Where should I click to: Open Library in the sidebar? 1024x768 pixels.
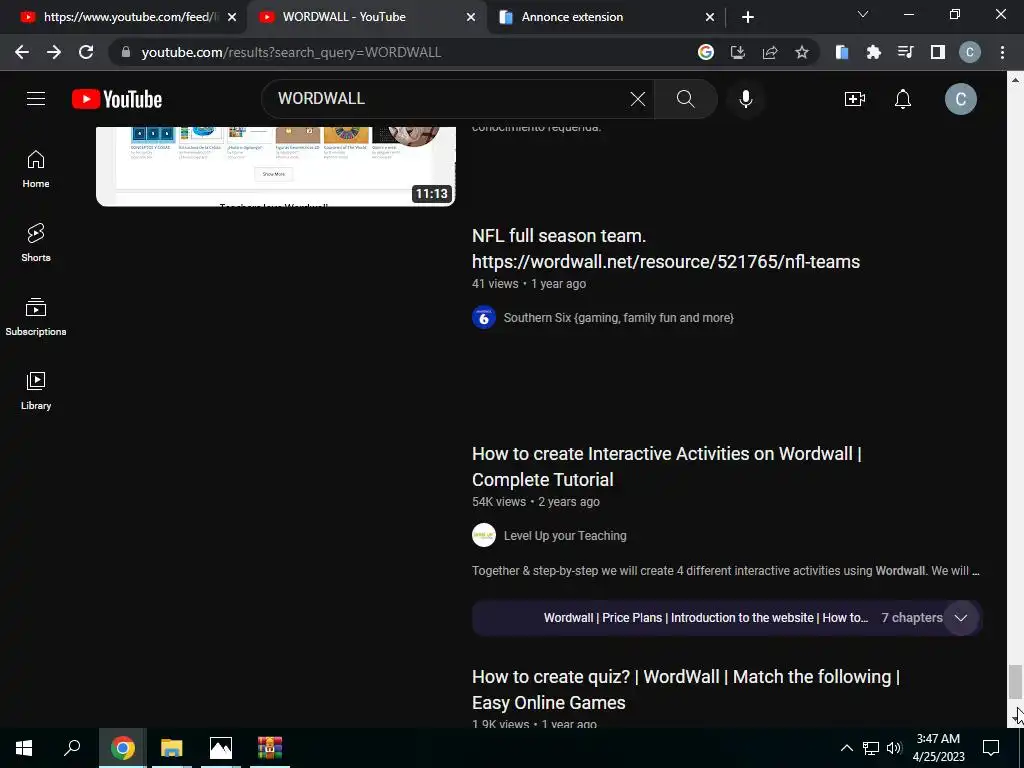pyautogui.click(x=36, y=391)
